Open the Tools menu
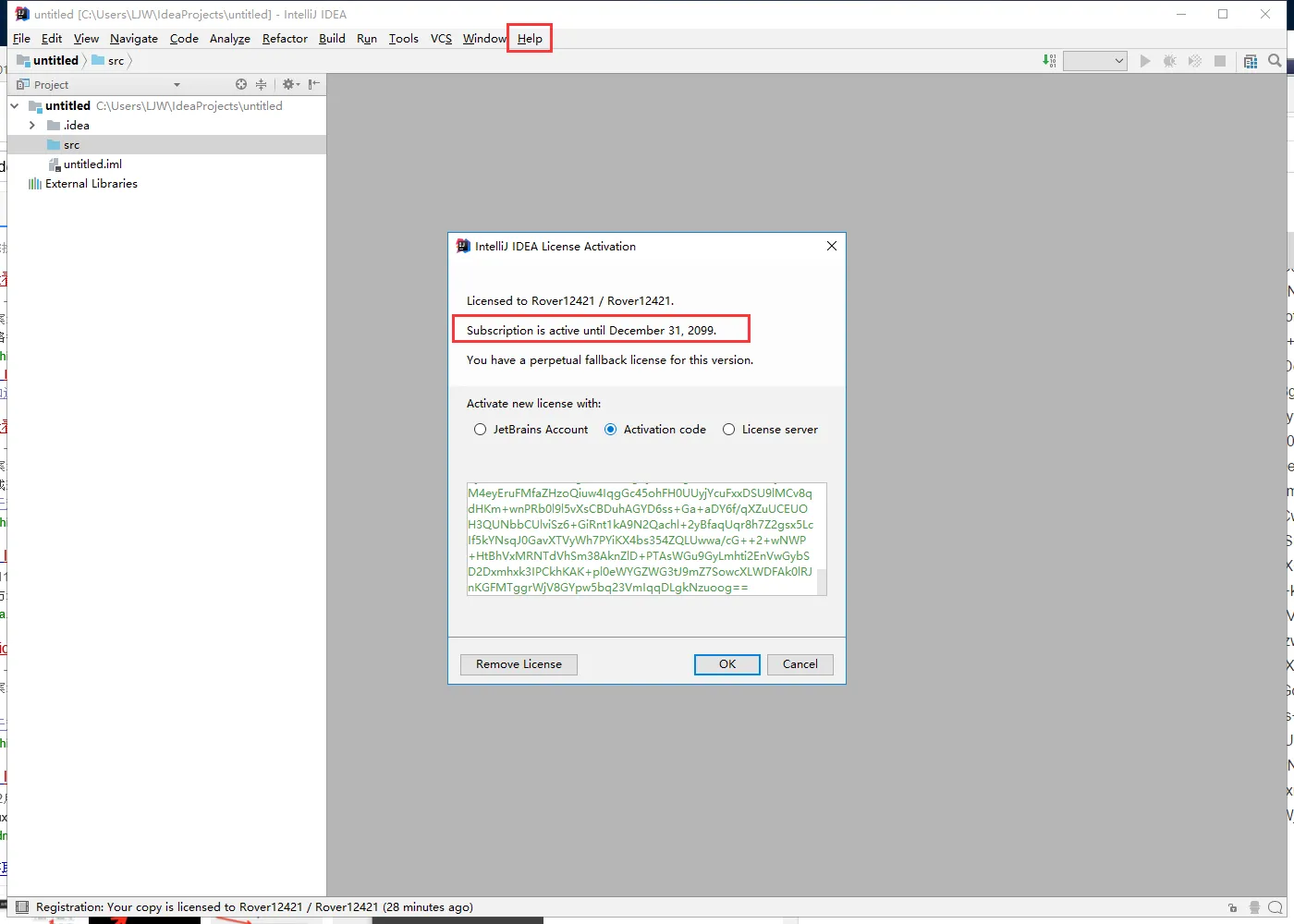Viewport: 1294px width, 924px height. (x=404, y=39)
